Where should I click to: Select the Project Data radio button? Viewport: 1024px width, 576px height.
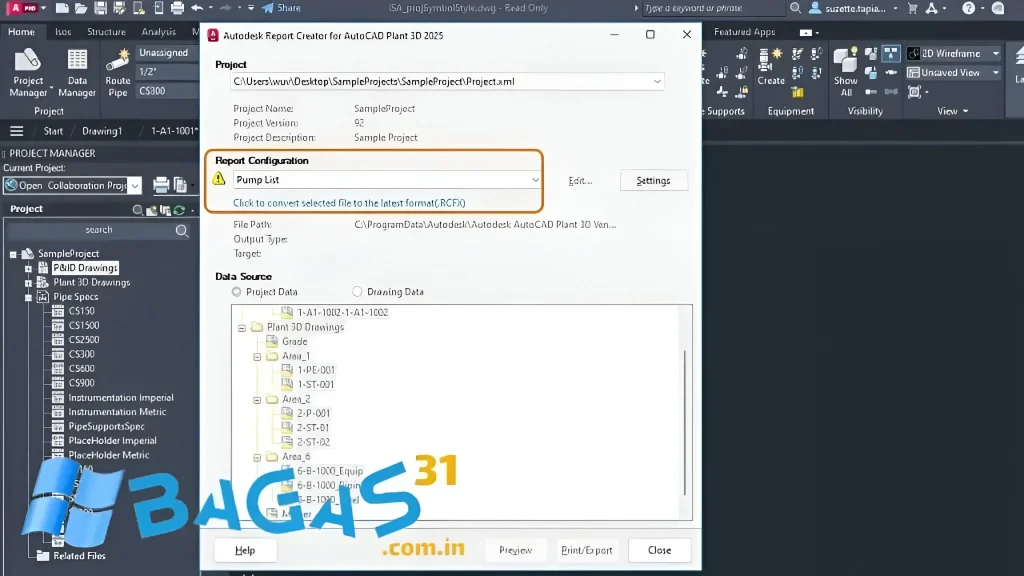(x=236, y=292)
